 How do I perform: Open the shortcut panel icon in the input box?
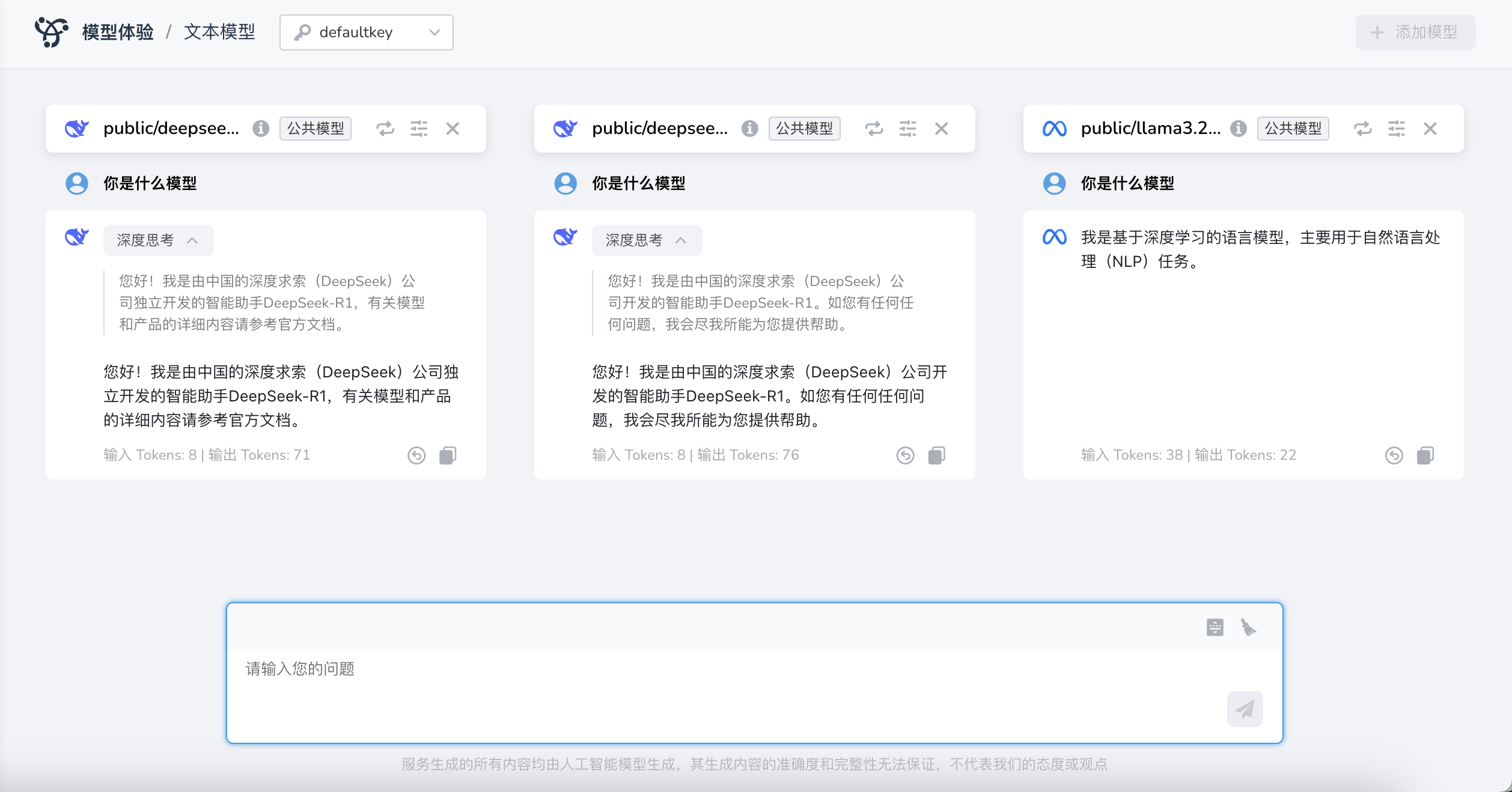pyautogui.click(x=1214, y=627)
